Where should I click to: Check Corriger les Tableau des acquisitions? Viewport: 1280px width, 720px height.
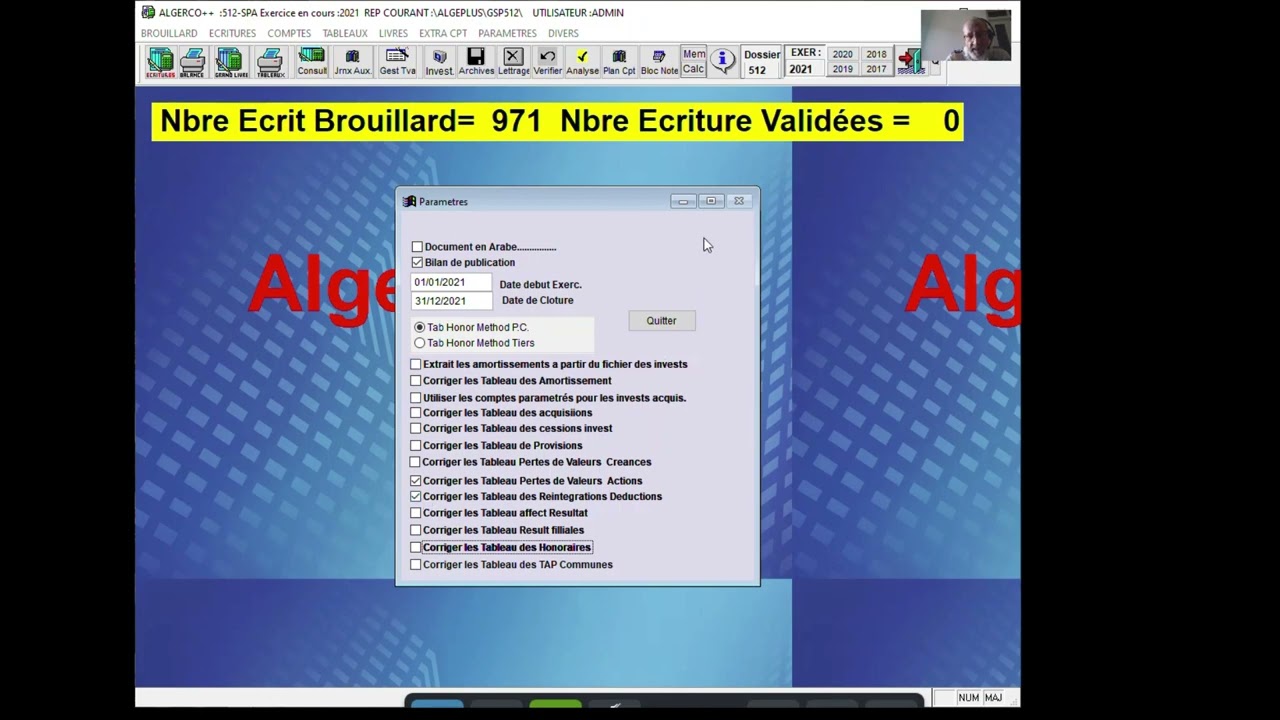click(416, 413)
